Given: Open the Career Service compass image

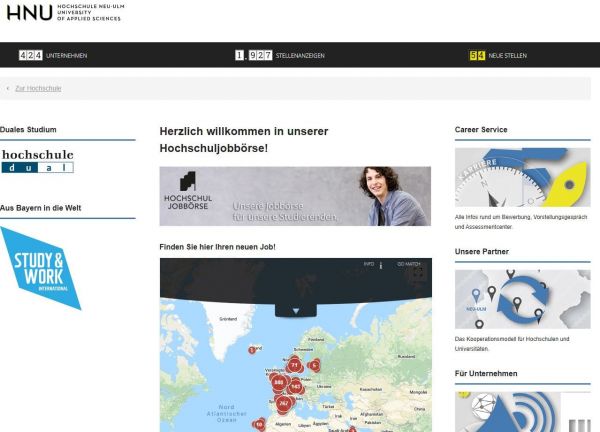Looking at the screenshot, I should [522, 177].
